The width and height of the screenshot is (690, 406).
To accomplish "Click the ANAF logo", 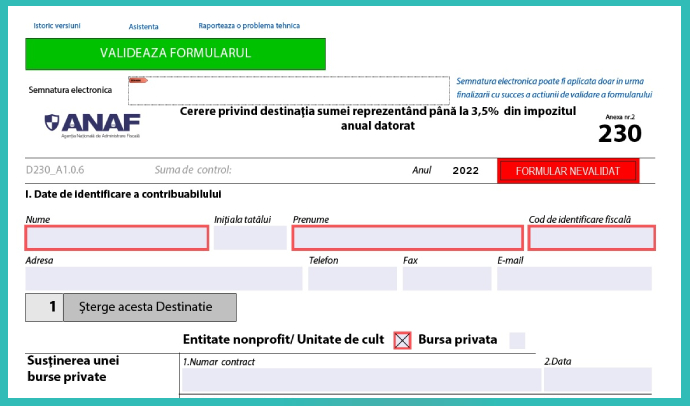I will point(92,125).
